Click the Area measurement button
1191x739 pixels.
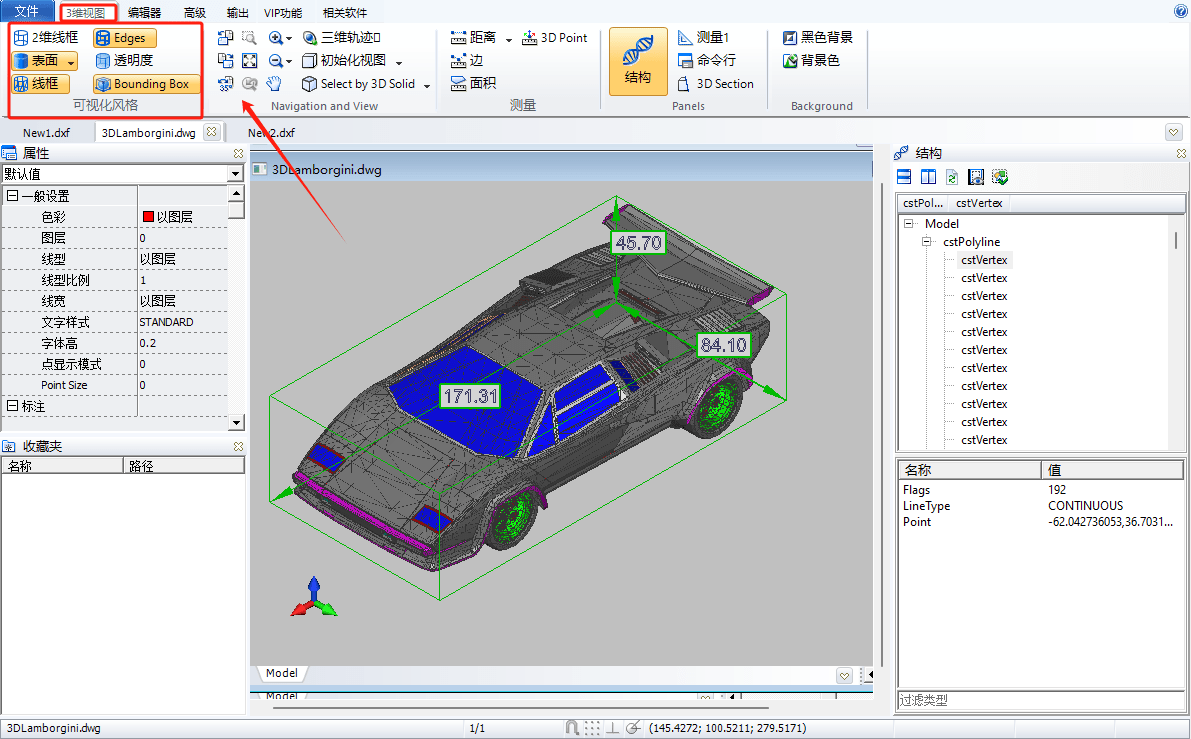pyautogui.click(x=473, y=84)
